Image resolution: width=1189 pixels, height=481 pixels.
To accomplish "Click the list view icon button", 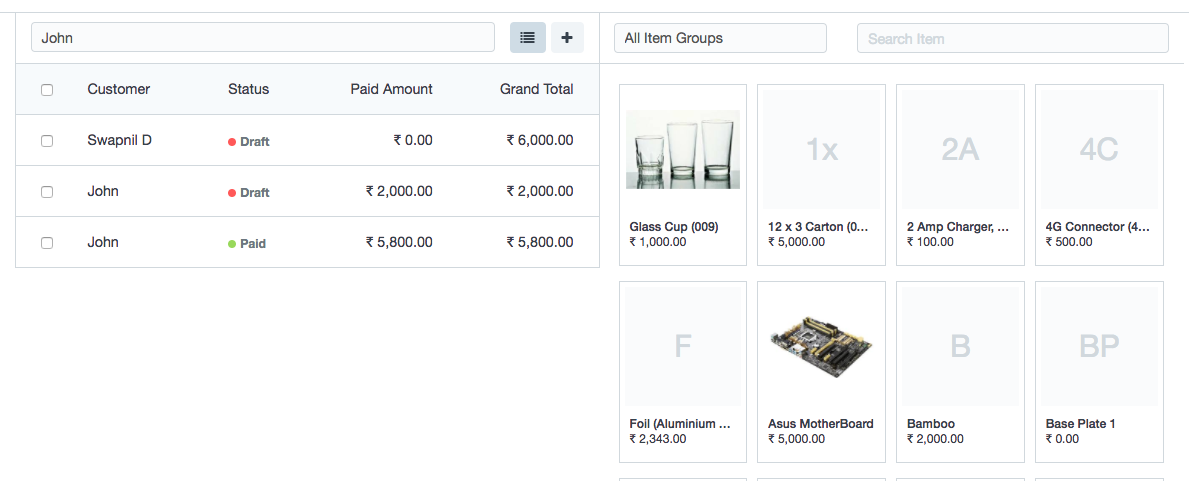I will (528, 38).
